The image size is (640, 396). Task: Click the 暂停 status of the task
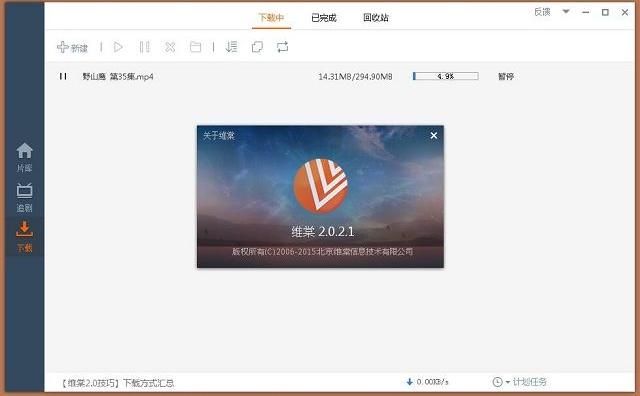pyautogui.click(x=506, y=76)
